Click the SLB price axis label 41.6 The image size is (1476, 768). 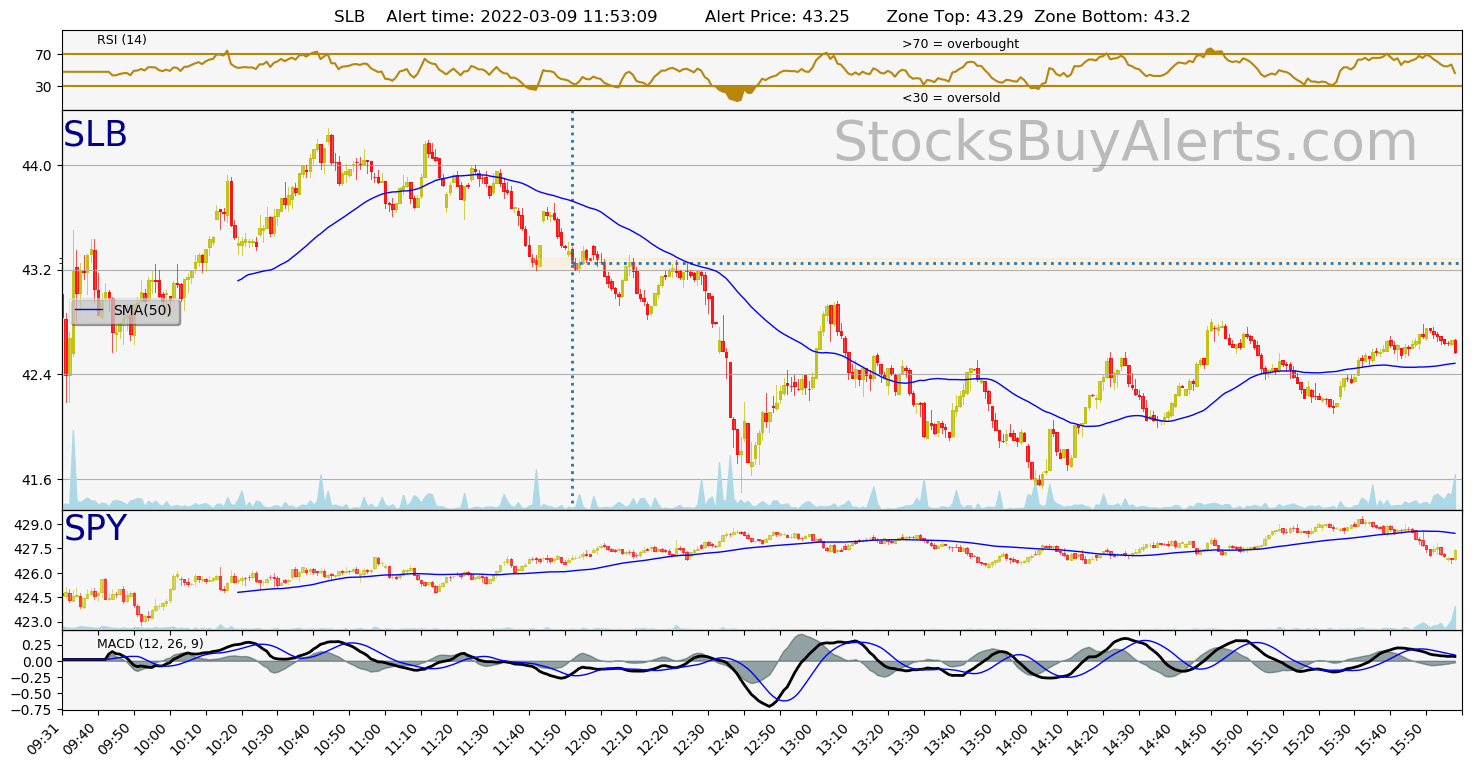tap(38, 480)
